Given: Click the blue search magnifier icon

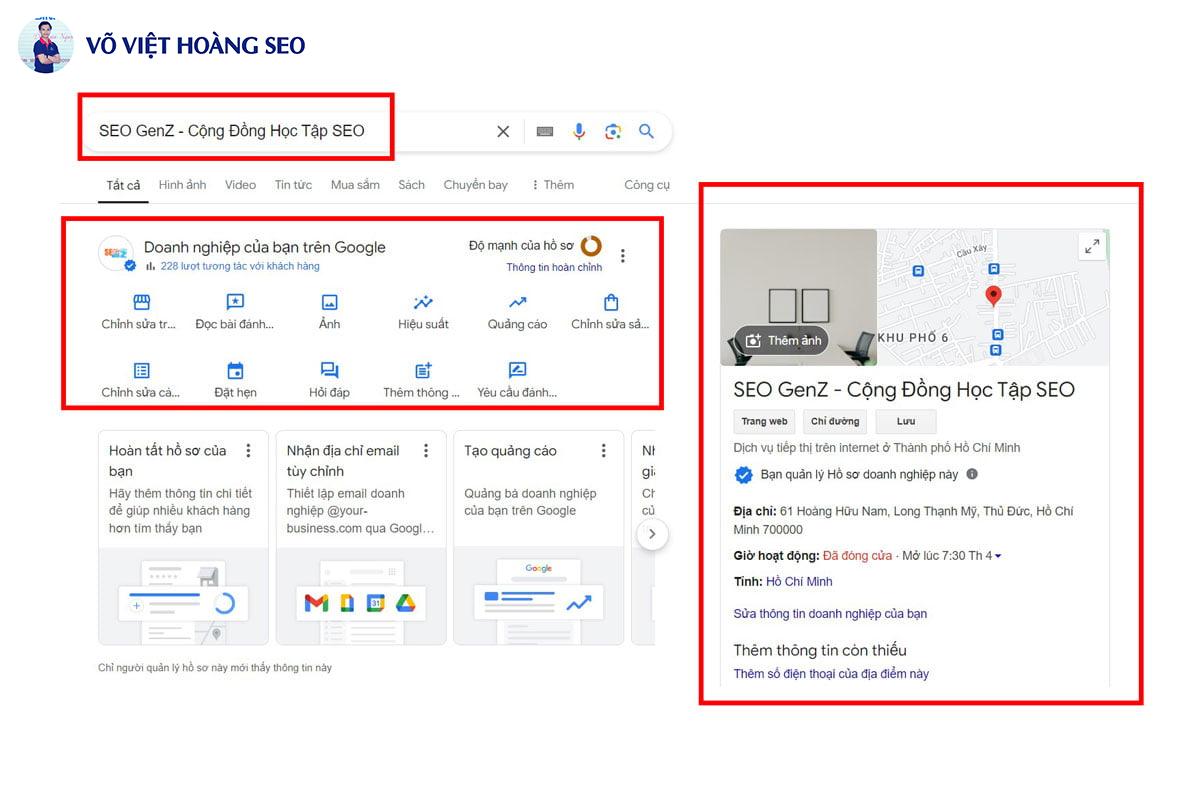Looking at the screenshot, I should coord(647,131).
